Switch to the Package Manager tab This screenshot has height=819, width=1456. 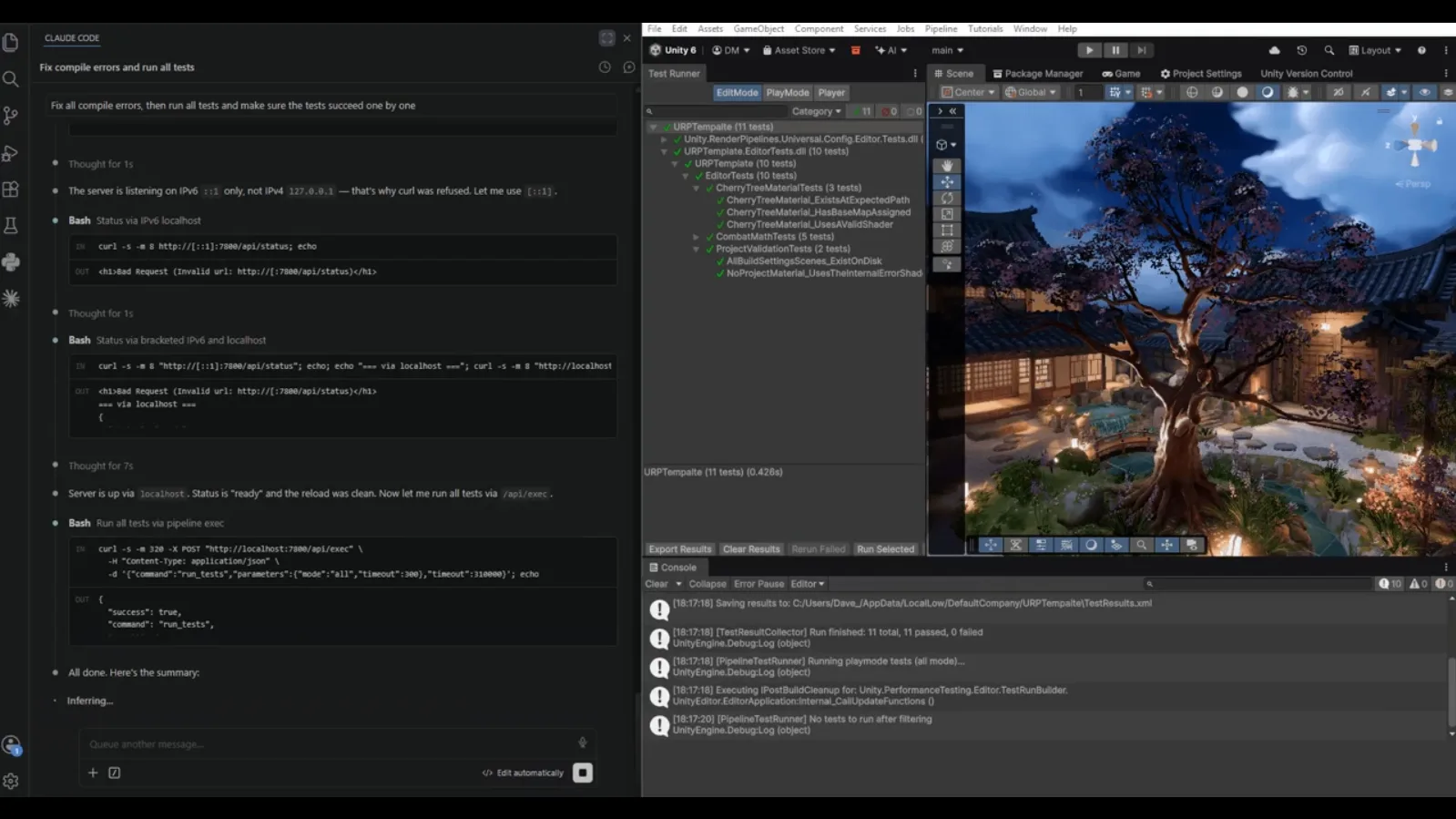pyautogui.click(x=1037, y=74)
